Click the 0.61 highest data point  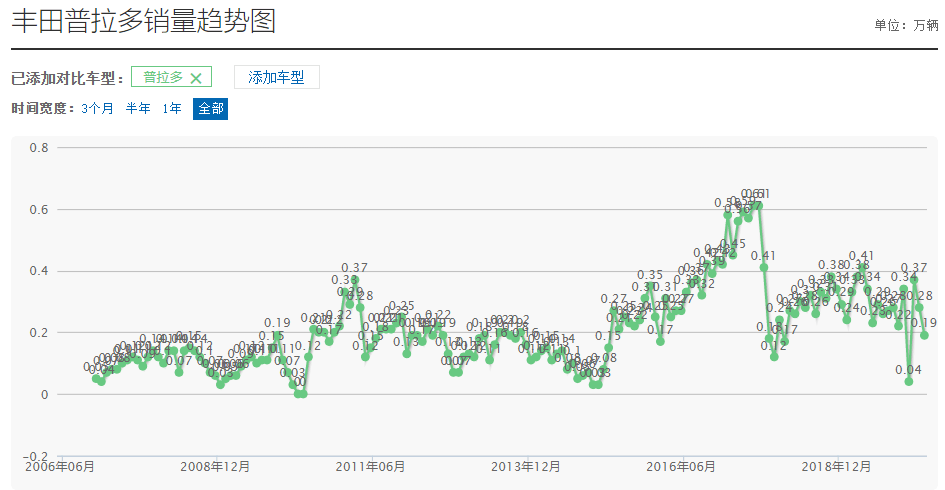759,206
